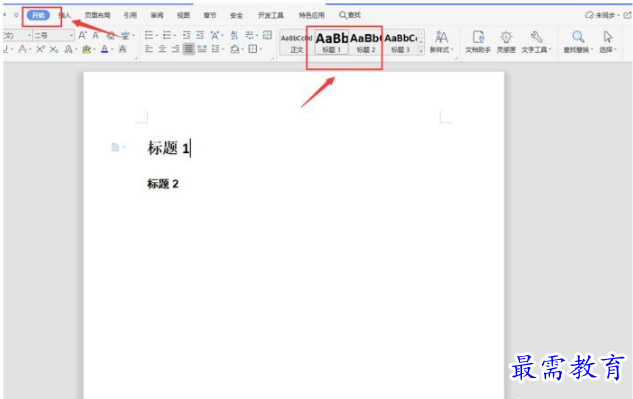Center align the text
The width and height of the screenshot is (633, 399).
(162, 49)
